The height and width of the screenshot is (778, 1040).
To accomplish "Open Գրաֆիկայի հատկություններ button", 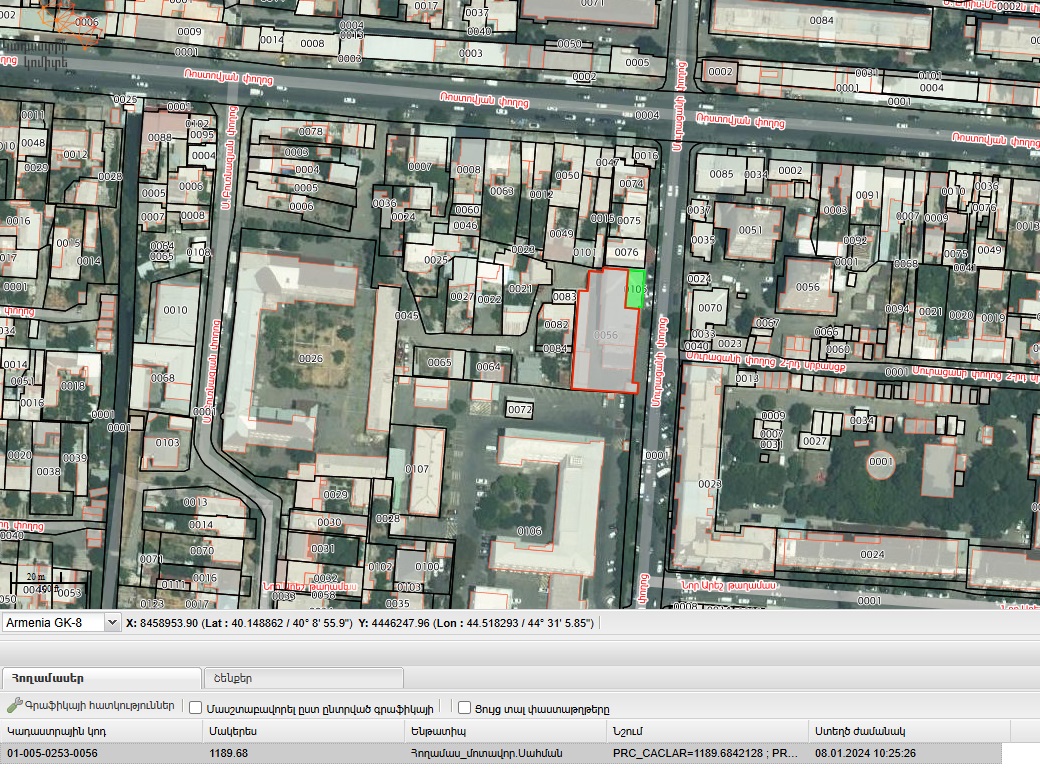I will pos(91,705).
